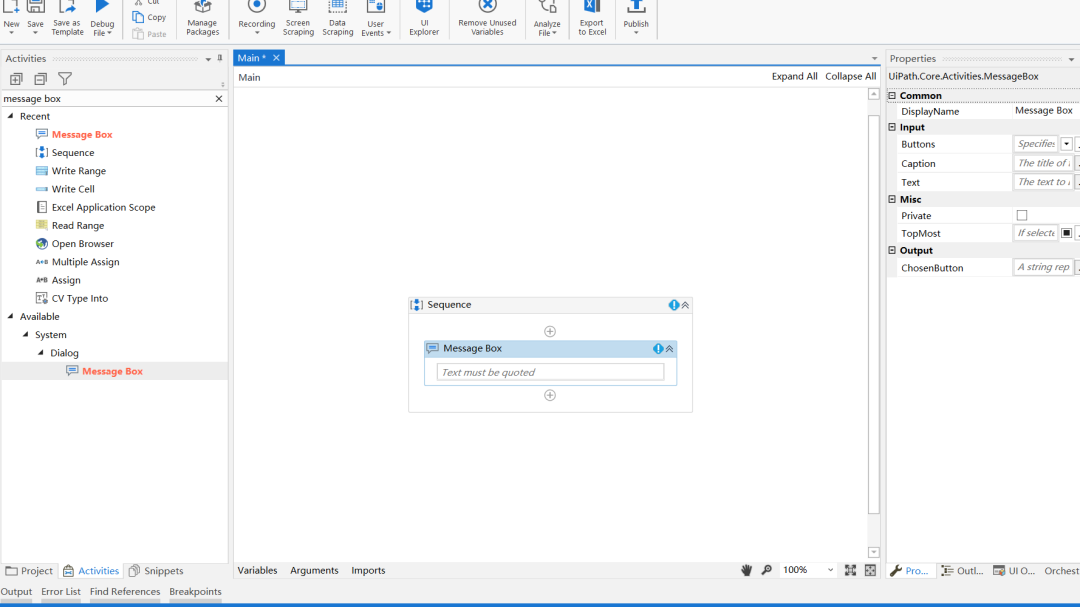This screenshot has height=607, width=1080.
Task: Export workflow to Excel
Action: 592,18
